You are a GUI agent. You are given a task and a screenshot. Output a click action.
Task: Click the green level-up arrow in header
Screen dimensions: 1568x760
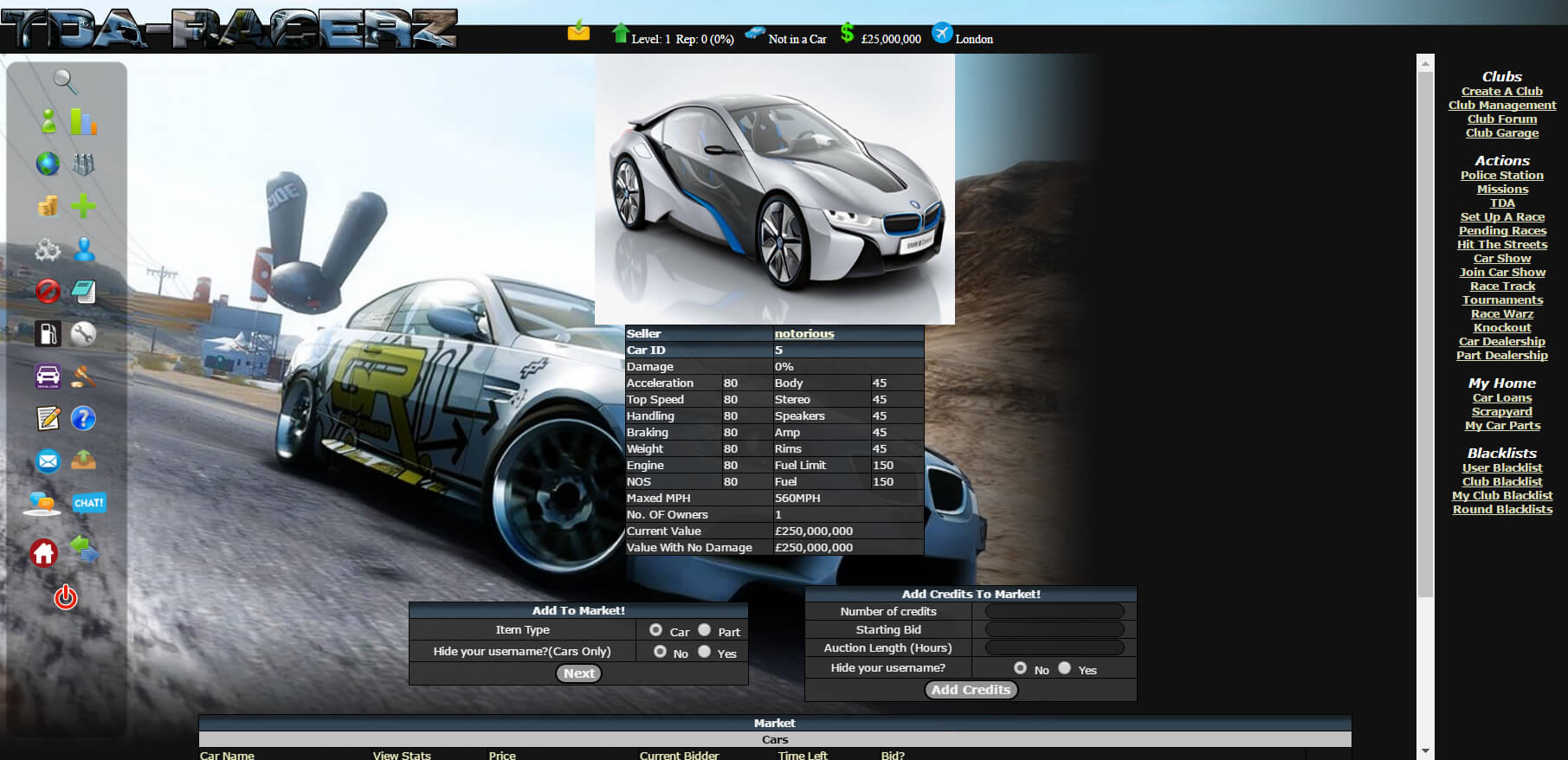620,34
